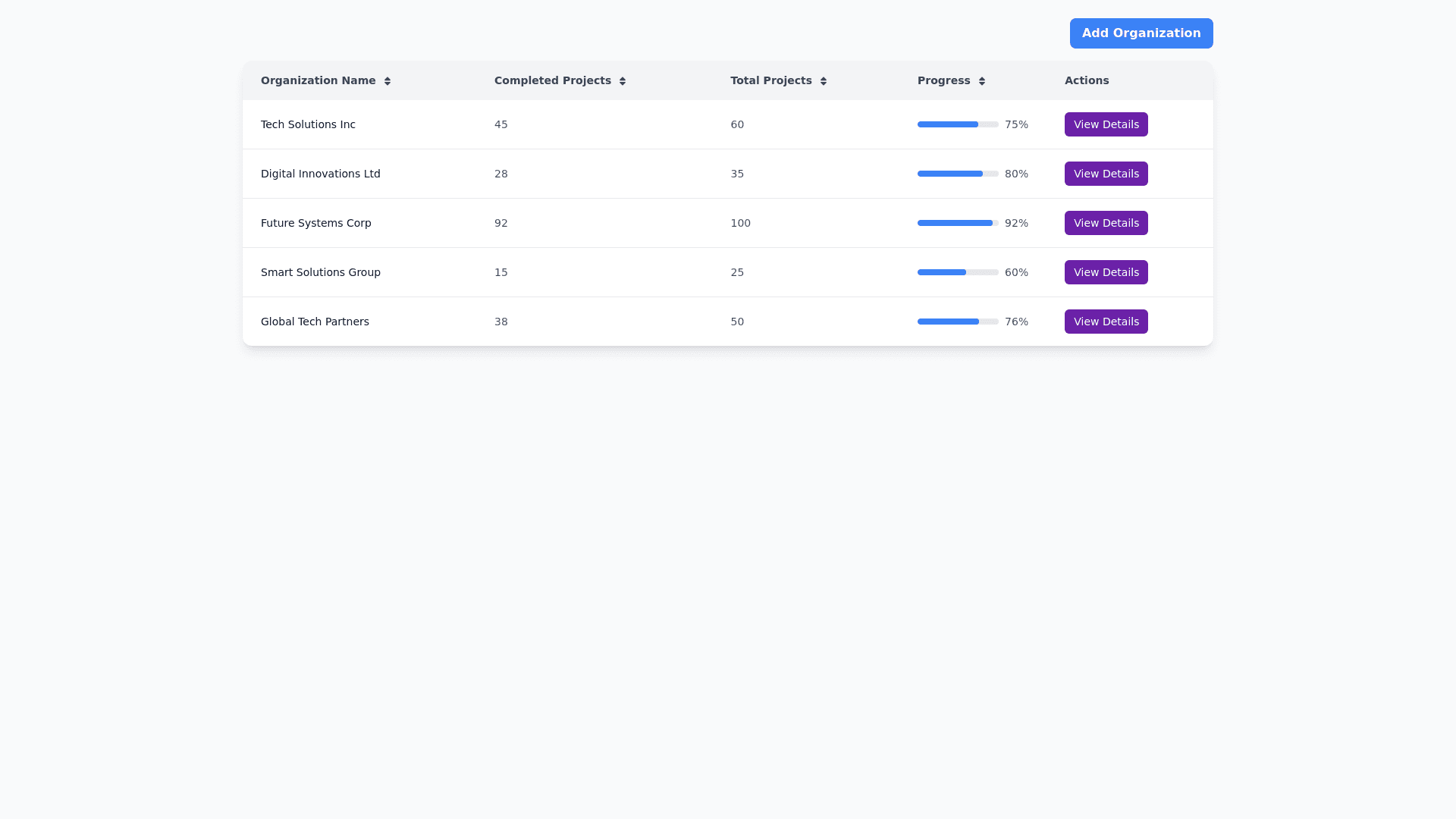This screenshot has width=1456, height=819.
Task: Click sort arrows next to Completed Projects
Action: [622, 81]
